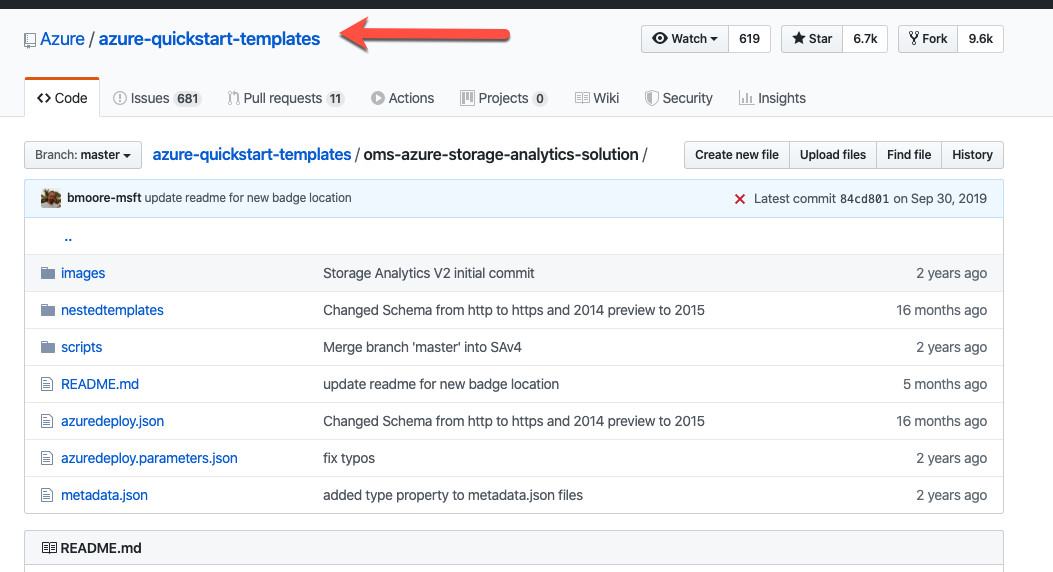Click the Find file button

click(x=908, y=155)
